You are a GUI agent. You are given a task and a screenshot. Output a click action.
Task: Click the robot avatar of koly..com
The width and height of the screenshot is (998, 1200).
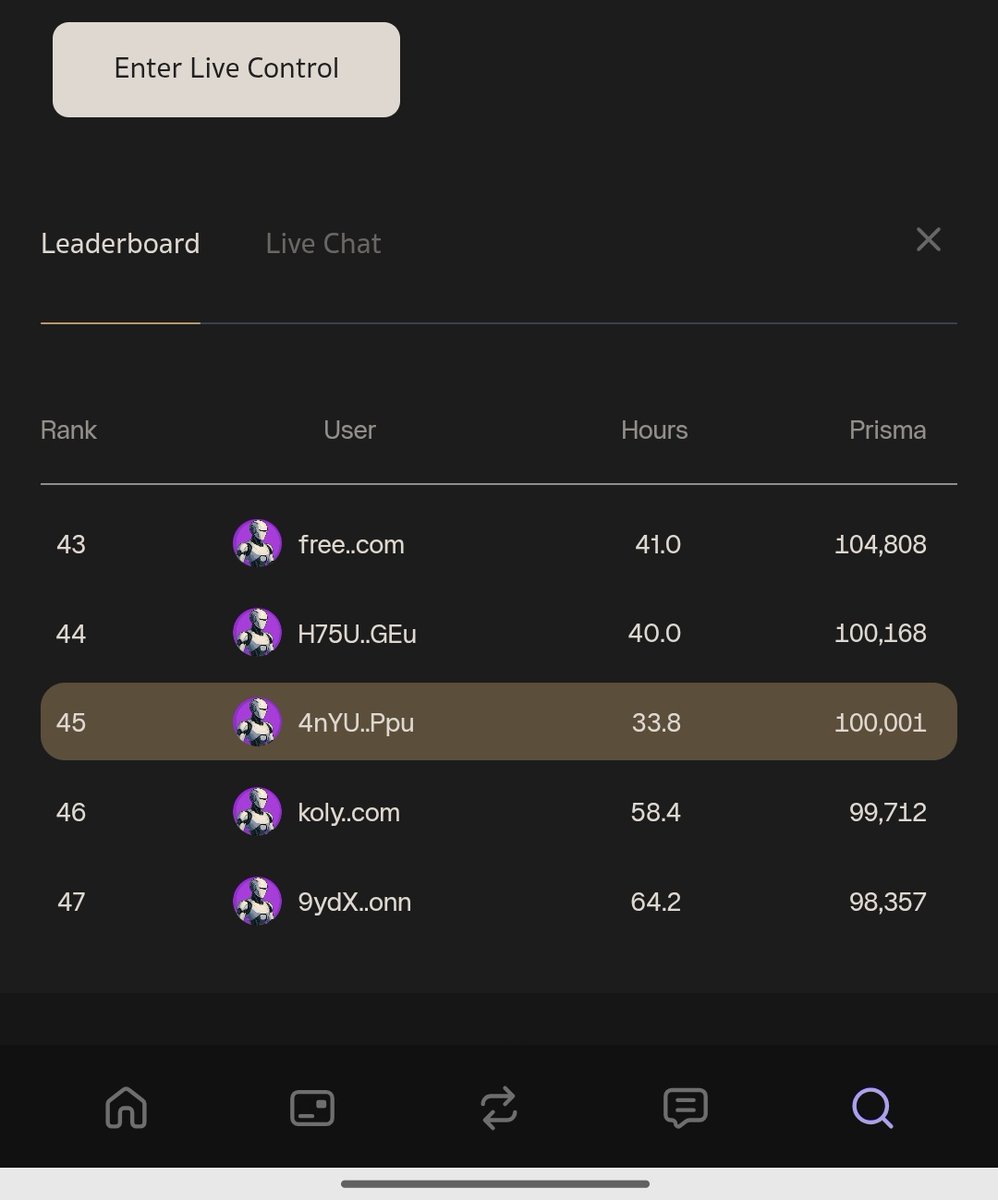257,812
